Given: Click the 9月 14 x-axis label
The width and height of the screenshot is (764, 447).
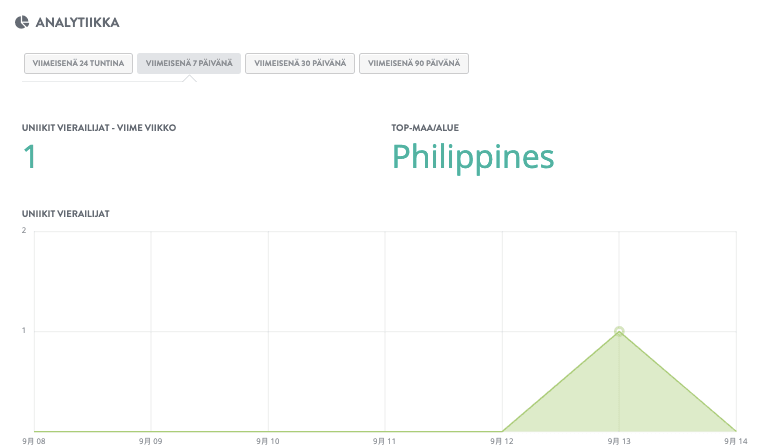Looking at the screenshot, I should (x=736, y=440).
